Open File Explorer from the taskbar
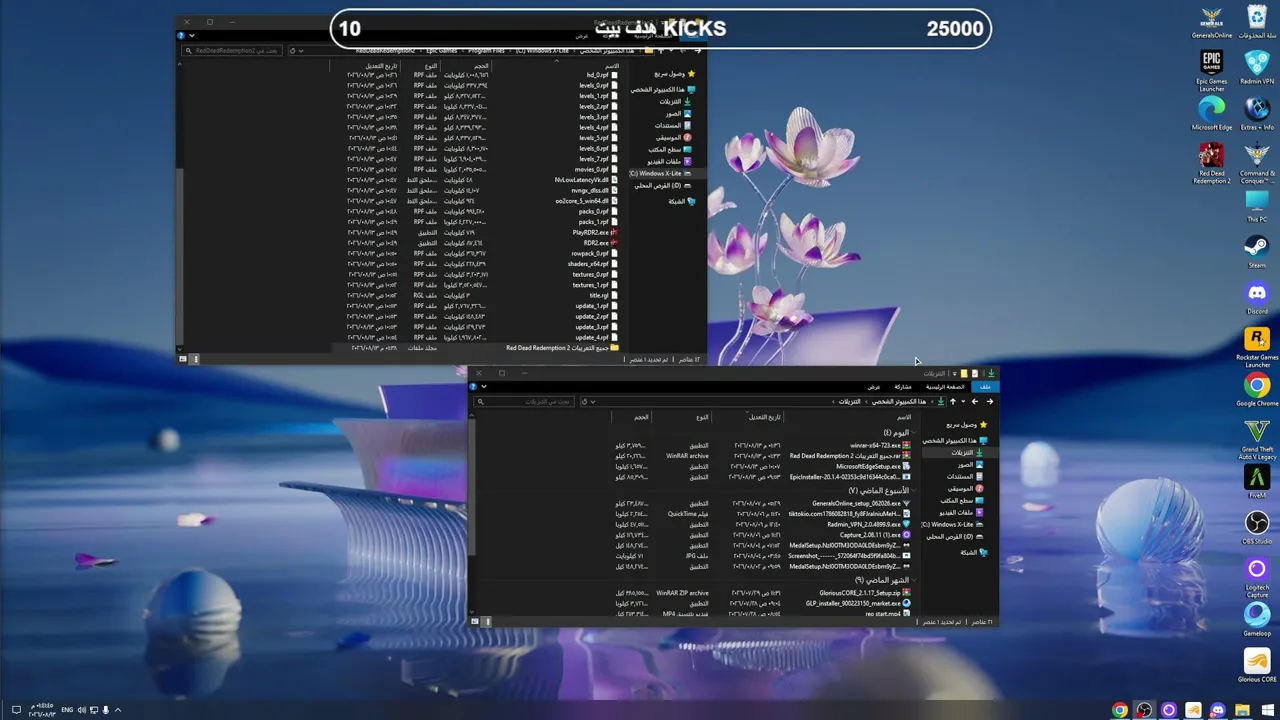Screen dimensions: 1280x720 click(1242, 710)
